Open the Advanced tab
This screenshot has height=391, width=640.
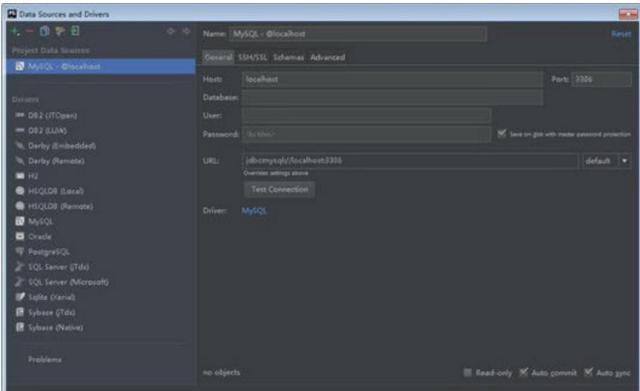327,57
